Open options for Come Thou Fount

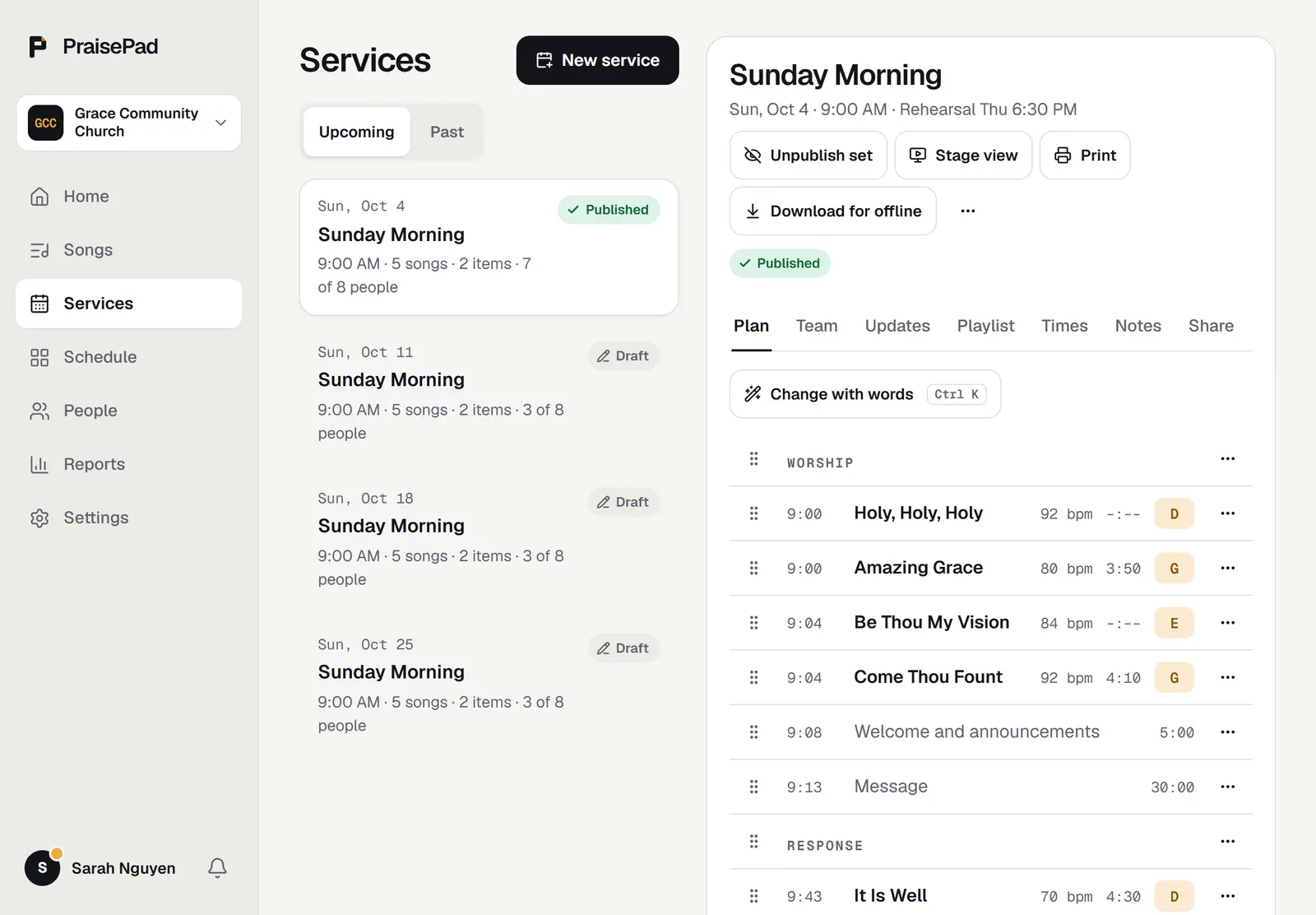point(1228,678)
